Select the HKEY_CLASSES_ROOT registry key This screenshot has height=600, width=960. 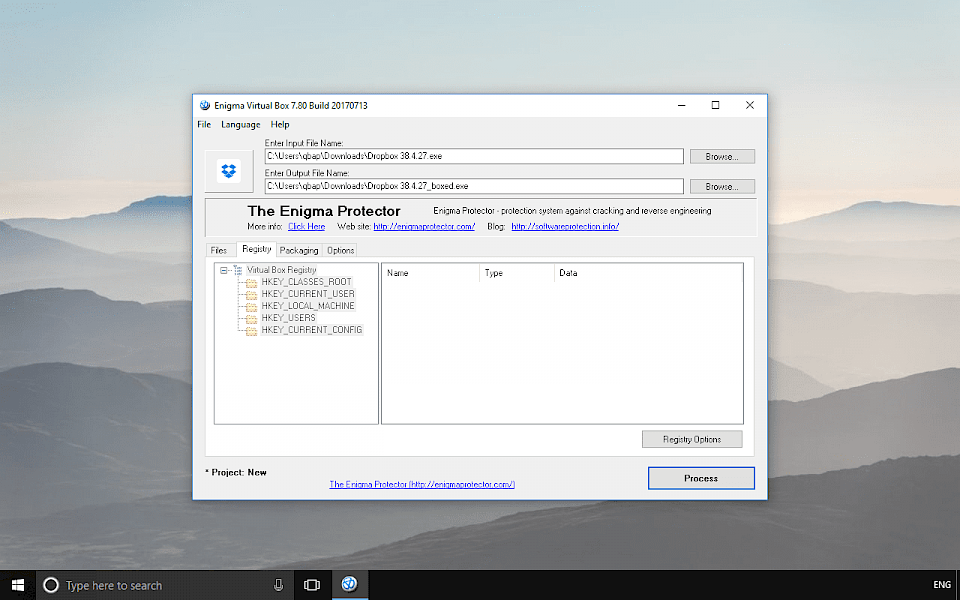(306, 282)
